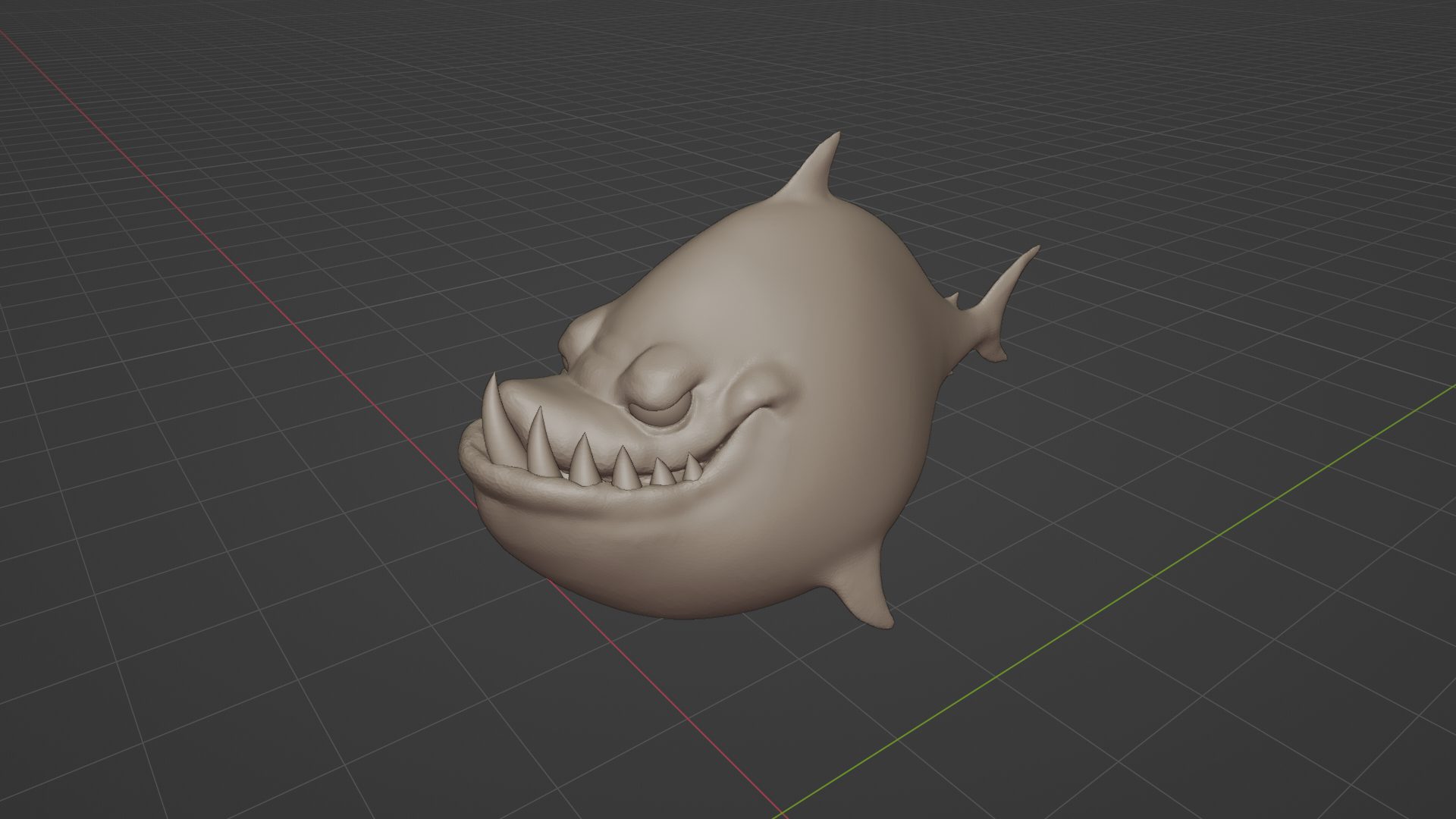Click the fourth tooth in the row
This screenshot has height=819, width=1456.
[x=624, y=471]
